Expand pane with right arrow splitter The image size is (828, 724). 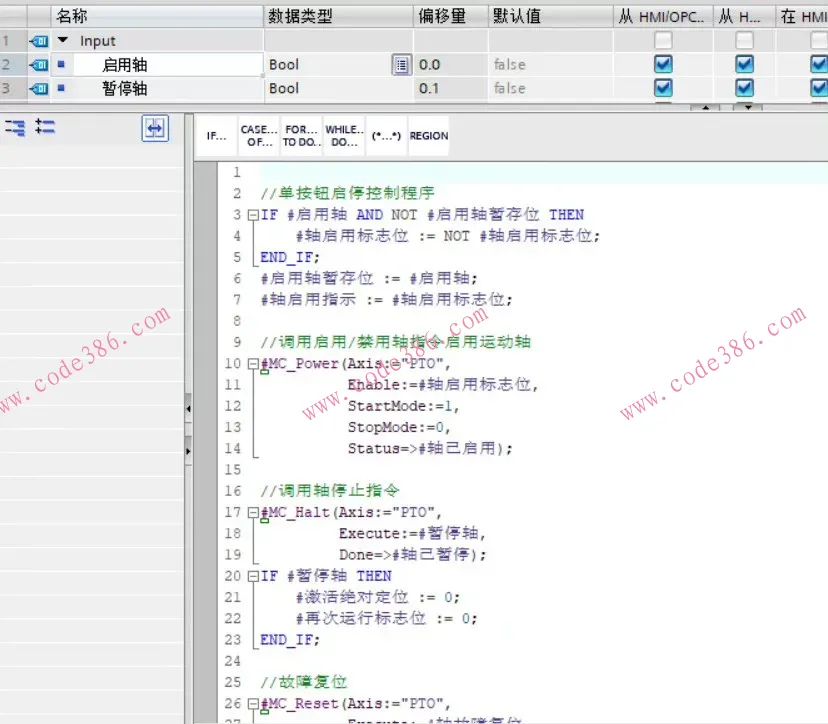(189, 451)
